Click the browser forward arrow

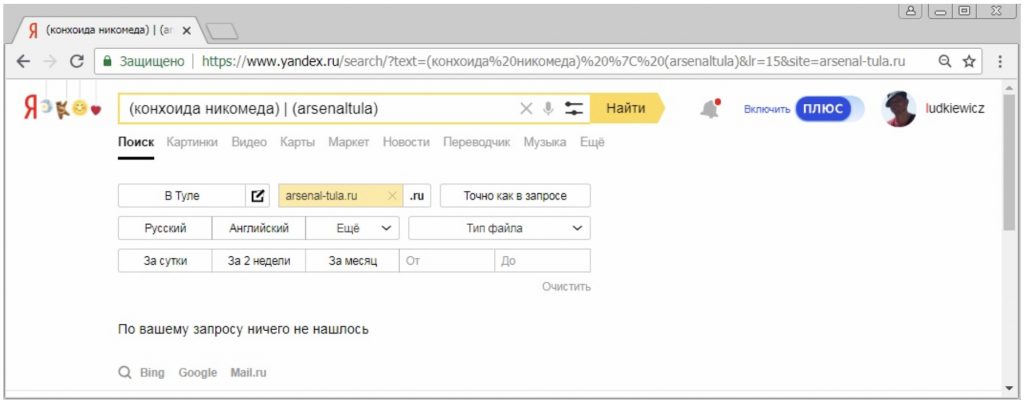pyautogui.click(x=50, y=61)
